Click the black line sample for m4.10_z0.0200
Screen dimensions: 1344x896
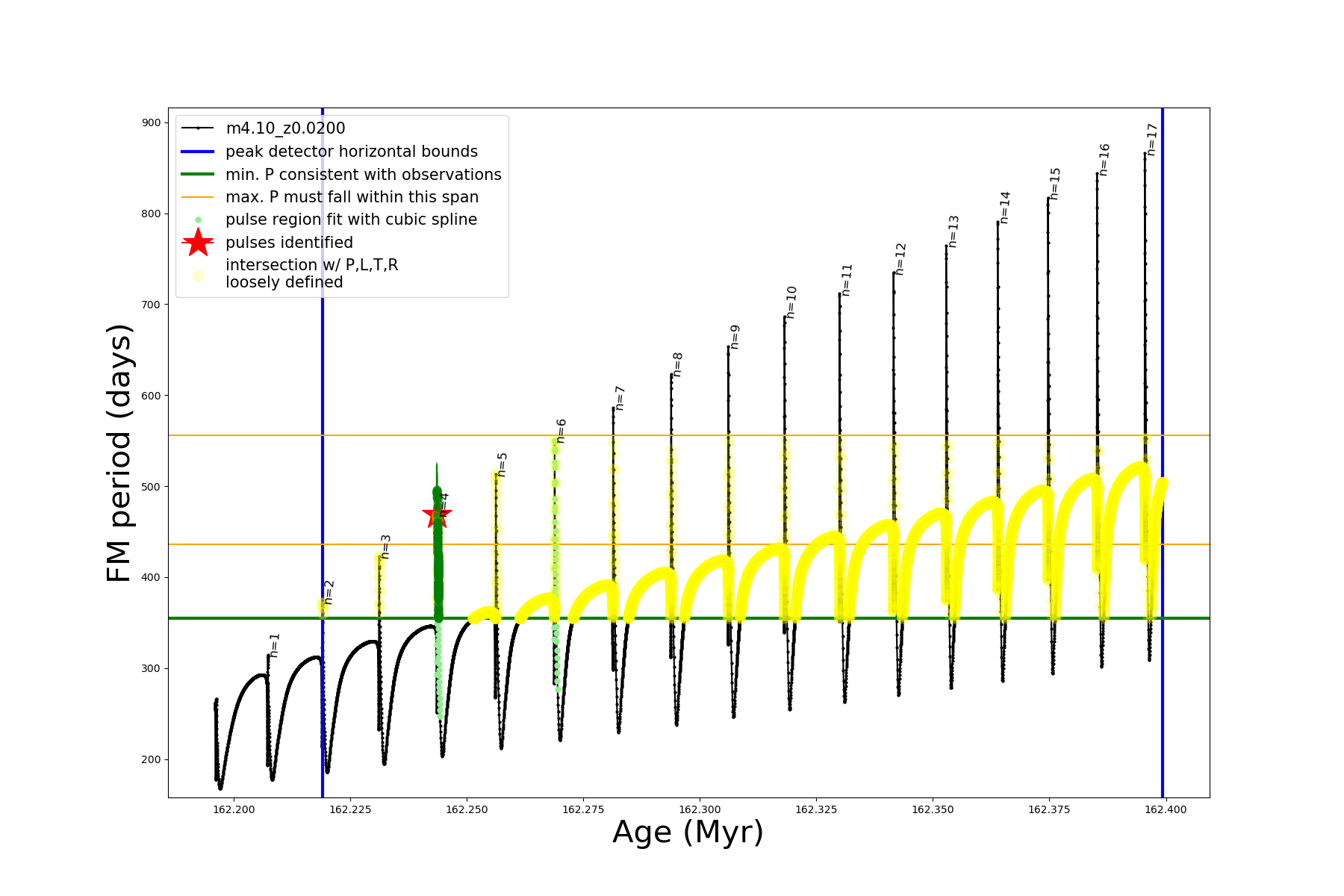pos(198,128)
